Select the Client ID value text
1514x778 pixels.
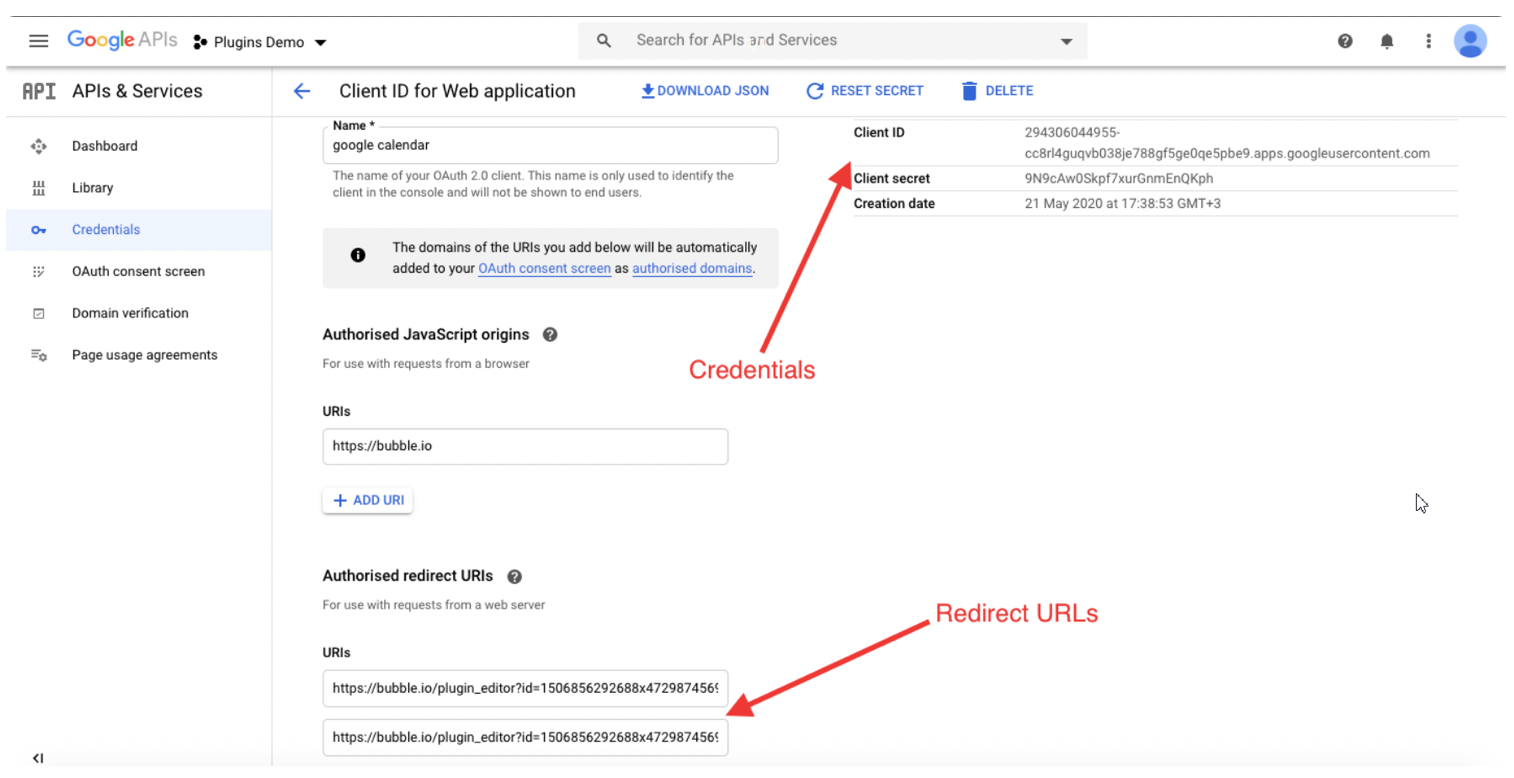point(1227,143)
